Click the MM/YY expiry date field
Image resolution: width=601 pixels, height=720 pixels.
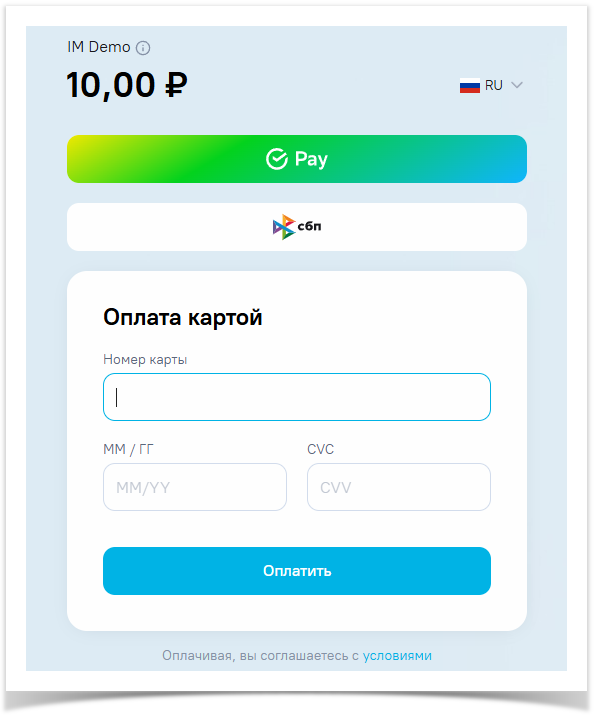[x=194, y=487]
